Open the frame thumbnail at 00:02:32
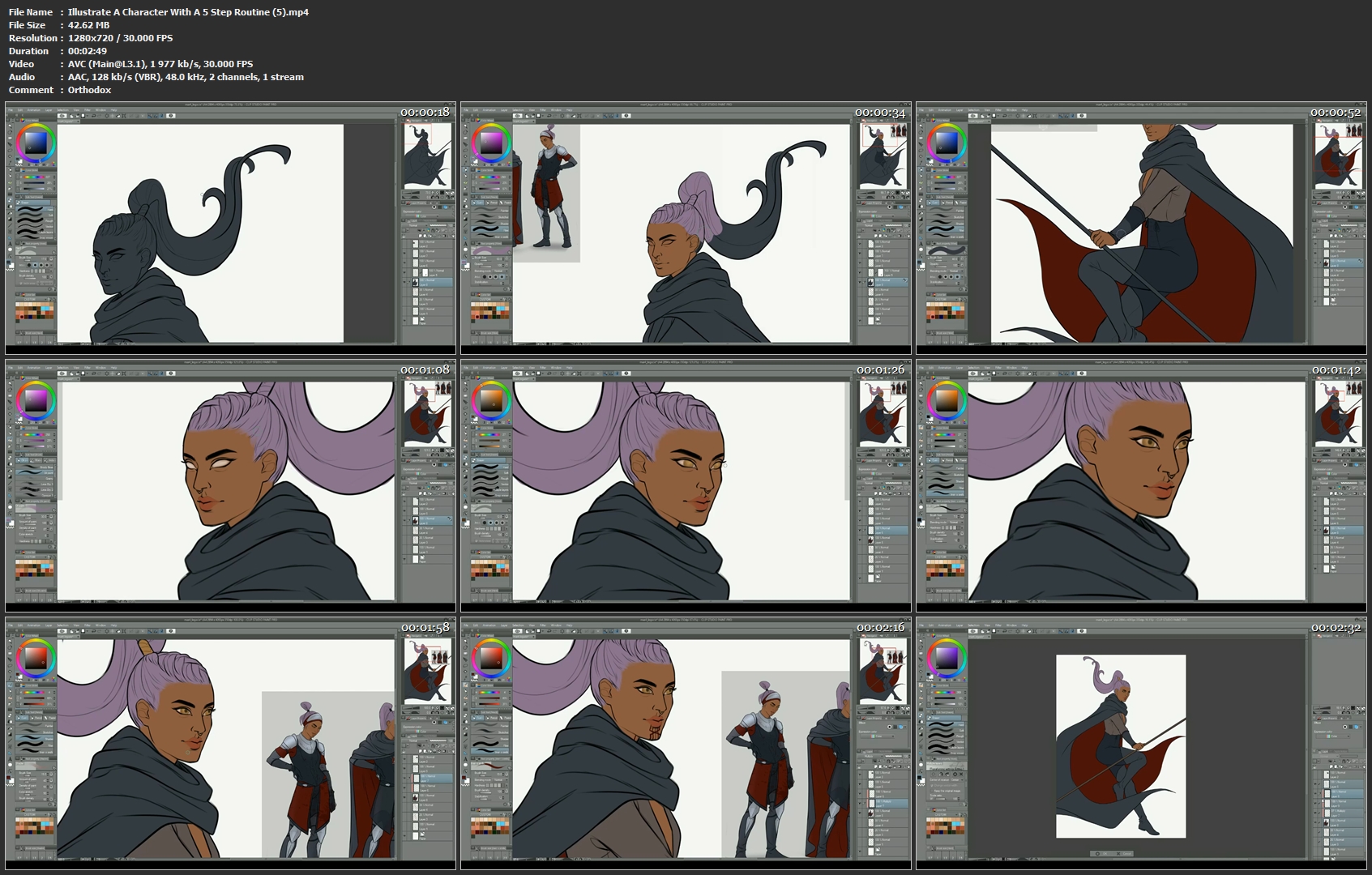This screenshot has width=1372, height=875. tap(1141, 743)
